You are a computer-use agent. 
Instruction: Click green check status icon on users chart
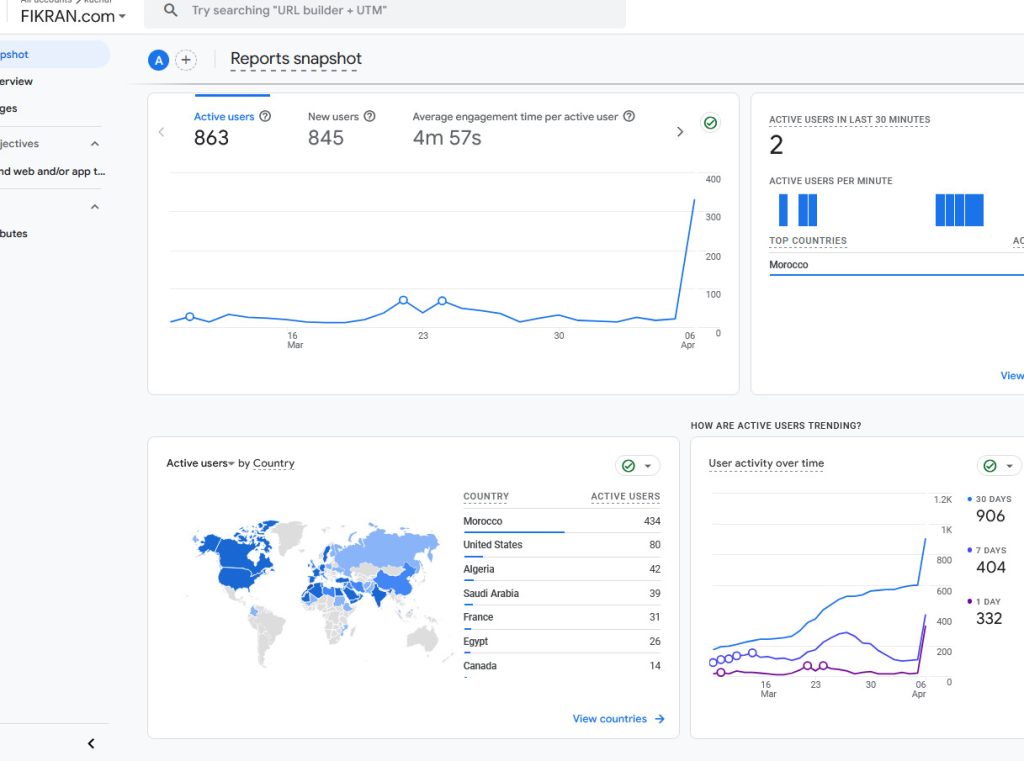tap(711, 123)
